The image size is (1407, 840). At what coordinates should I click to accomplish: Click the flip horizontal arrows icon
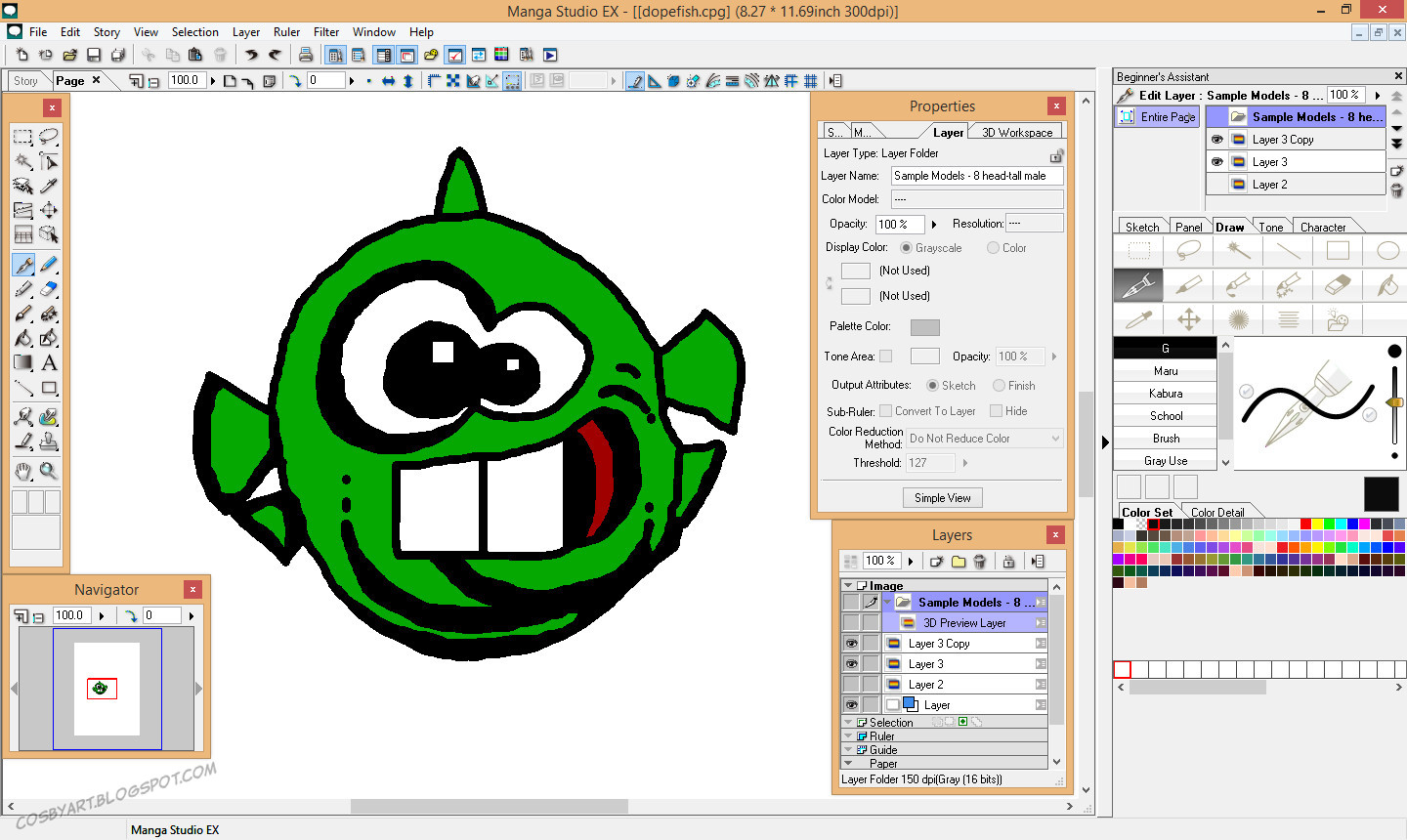pos(388,81)
